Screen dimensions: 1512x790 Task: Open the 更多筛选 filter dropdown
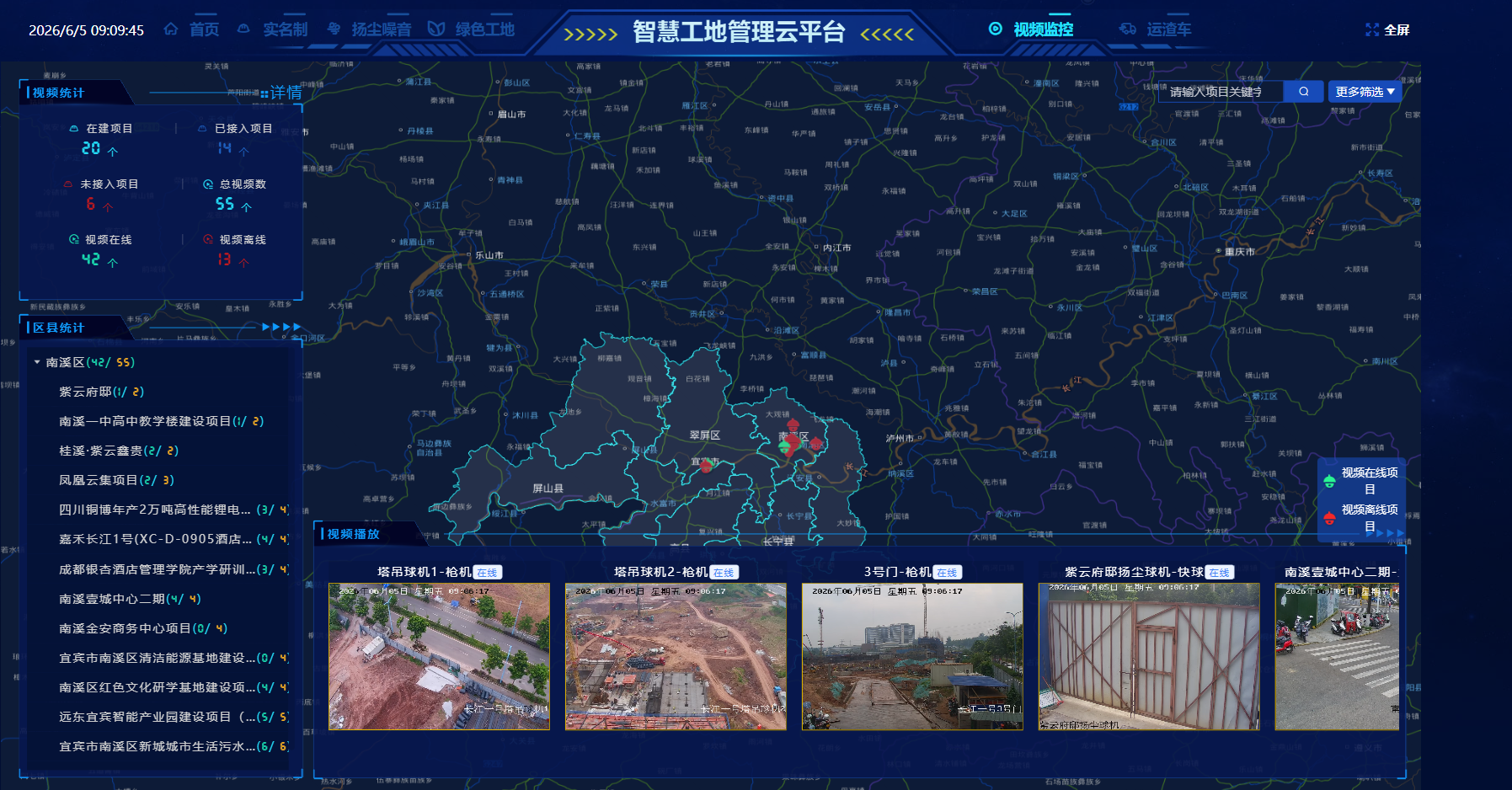click(1365, 92)
